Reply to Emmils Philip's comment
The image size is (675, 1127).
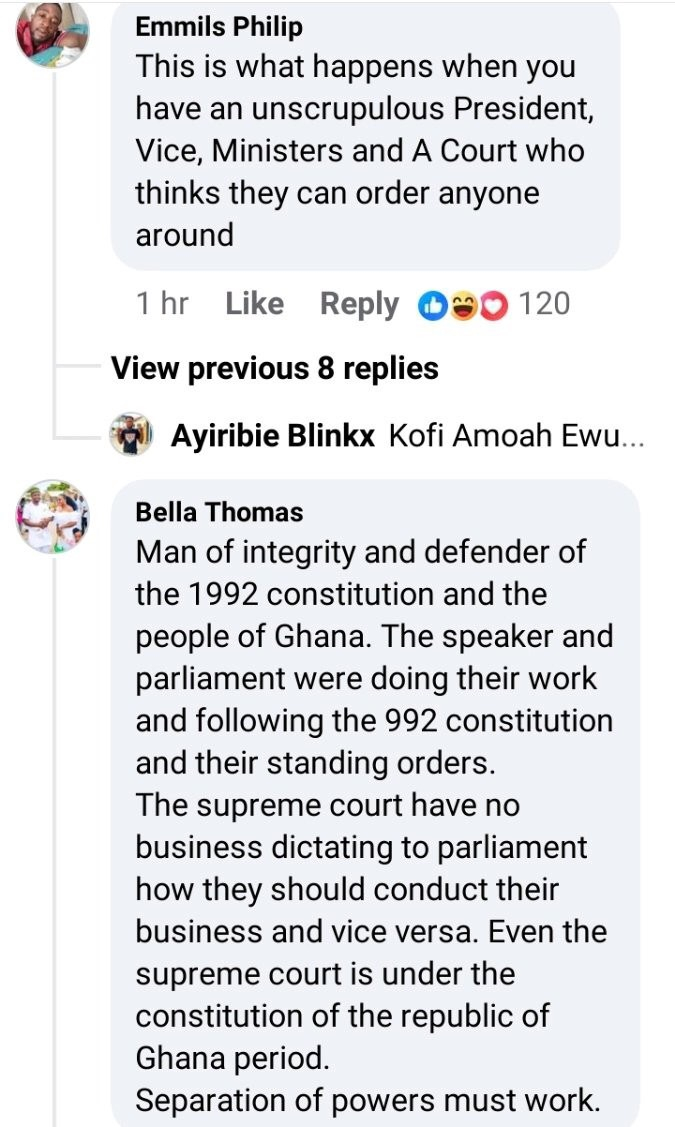(359, 304)
